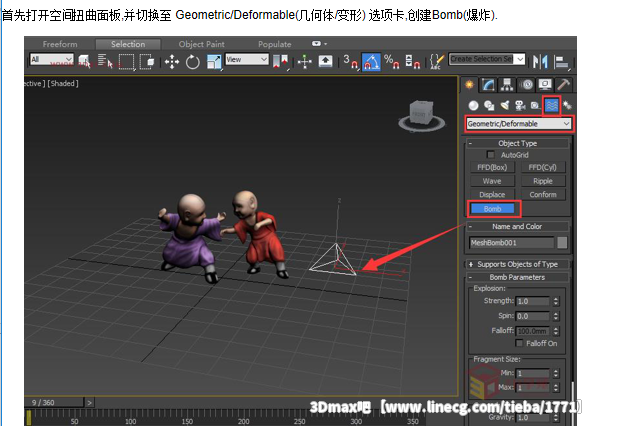
Task: Toggle Window/Crossing selection mode
Action: point(147,61)
